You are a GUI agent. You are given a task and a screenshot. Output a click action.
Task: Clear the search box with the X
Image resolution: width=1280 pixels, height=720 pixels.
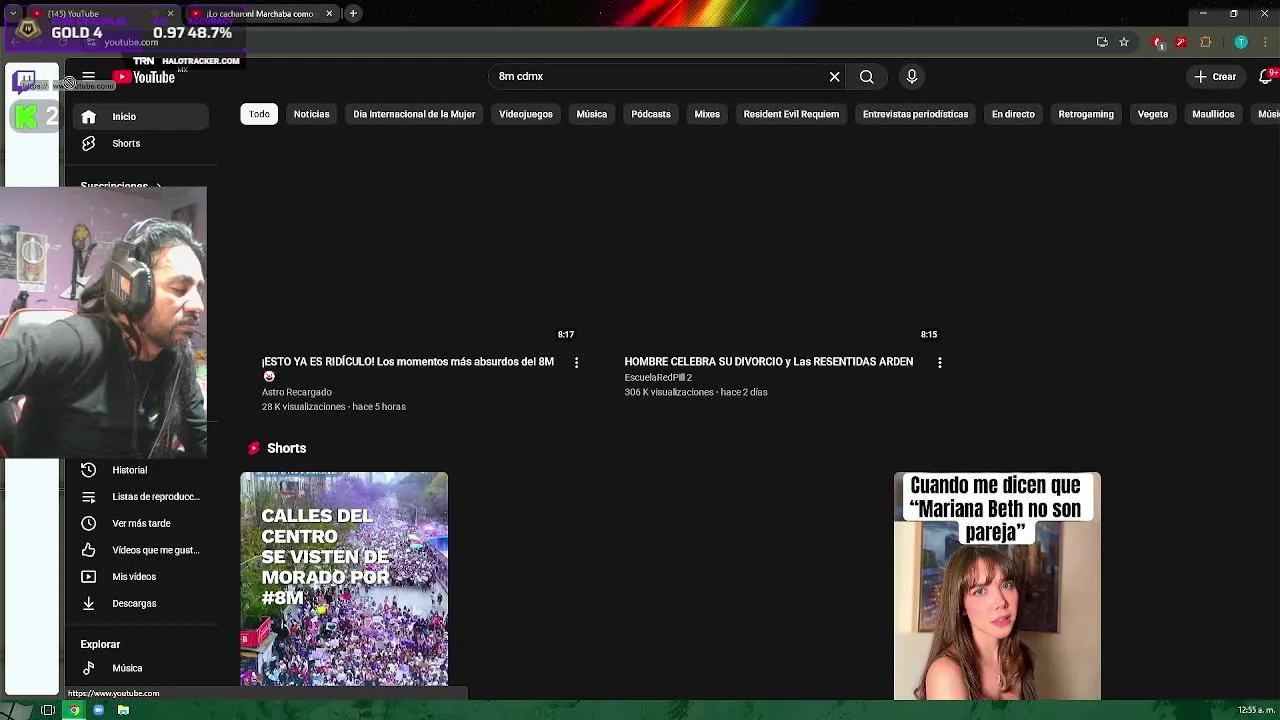click(834, 77)
